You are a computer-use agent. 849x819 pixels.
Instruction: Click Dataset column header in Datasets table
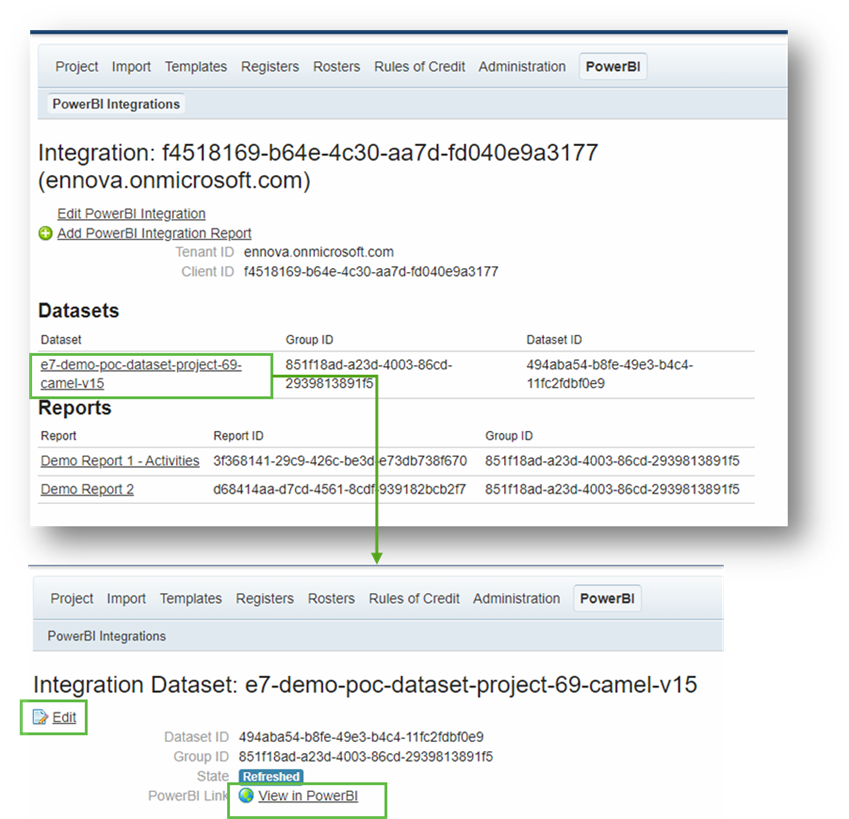click(x=61, y=340)
